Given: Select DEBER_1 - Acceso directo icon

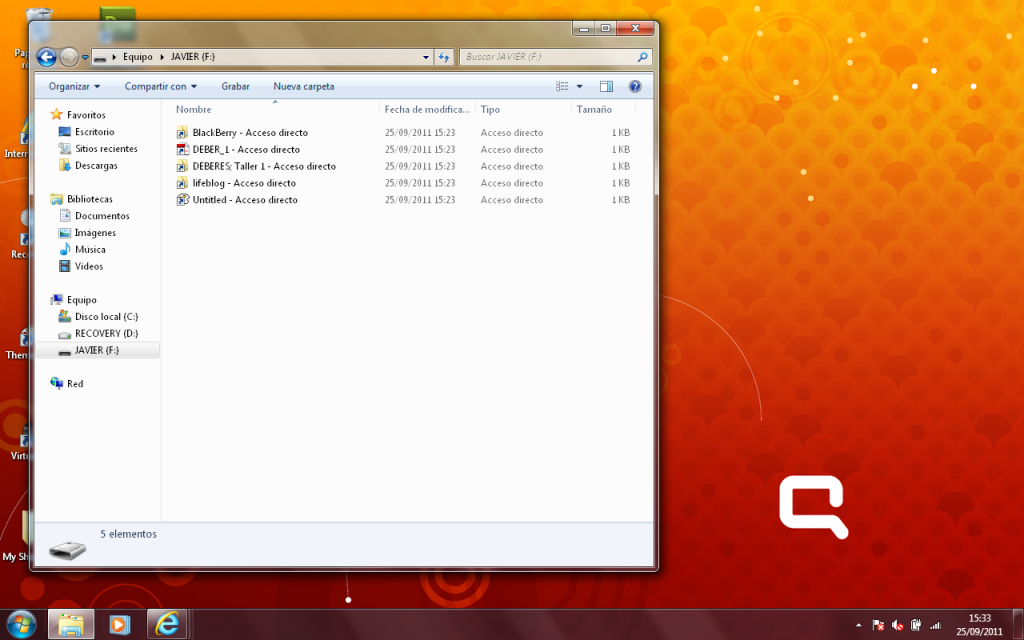Looking at the screenshot, I should [x=182, y=150].
